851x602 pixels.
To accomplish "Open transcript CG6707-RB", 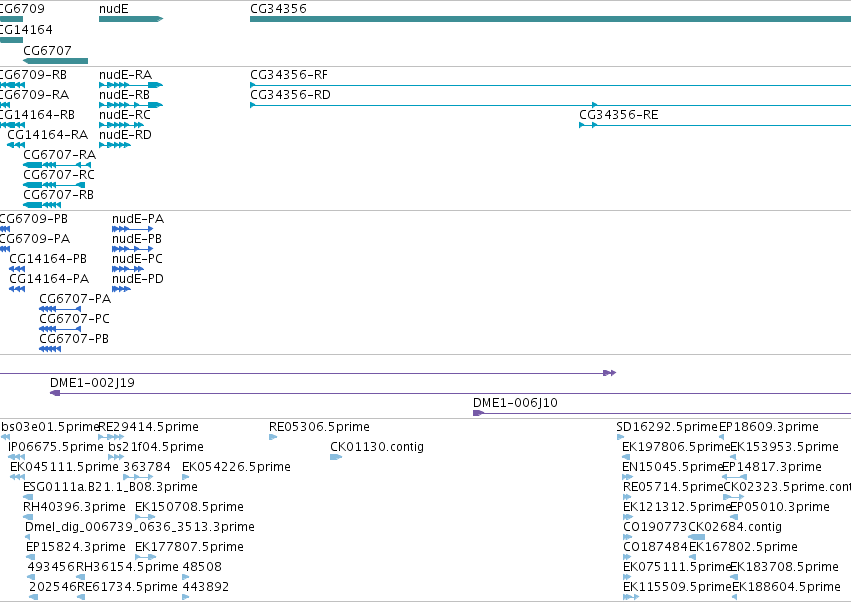I will 58,194.
